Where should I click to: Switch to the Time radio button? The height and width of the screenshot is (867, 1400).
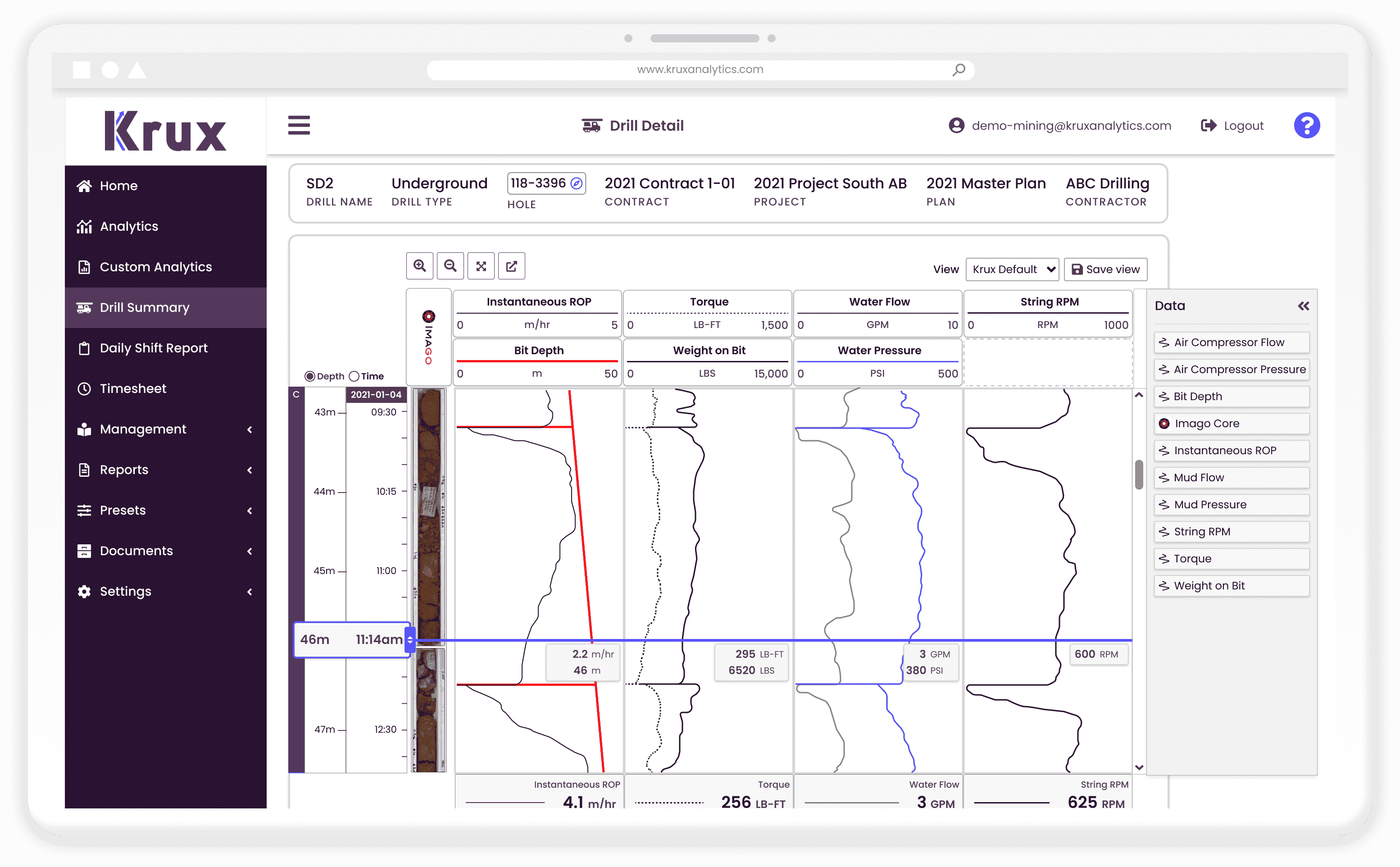[x=354, y=375]
